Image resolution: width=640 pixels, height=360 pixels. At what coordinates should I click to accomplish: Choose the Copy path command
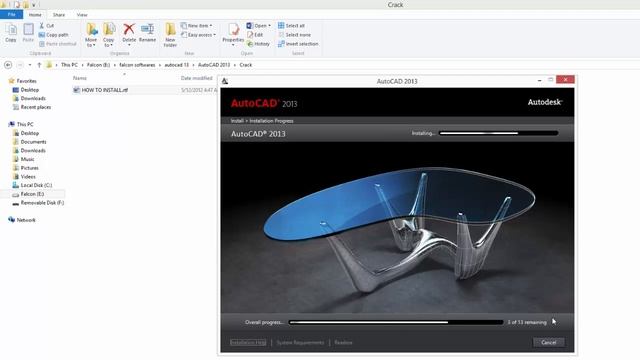[53, 35]
